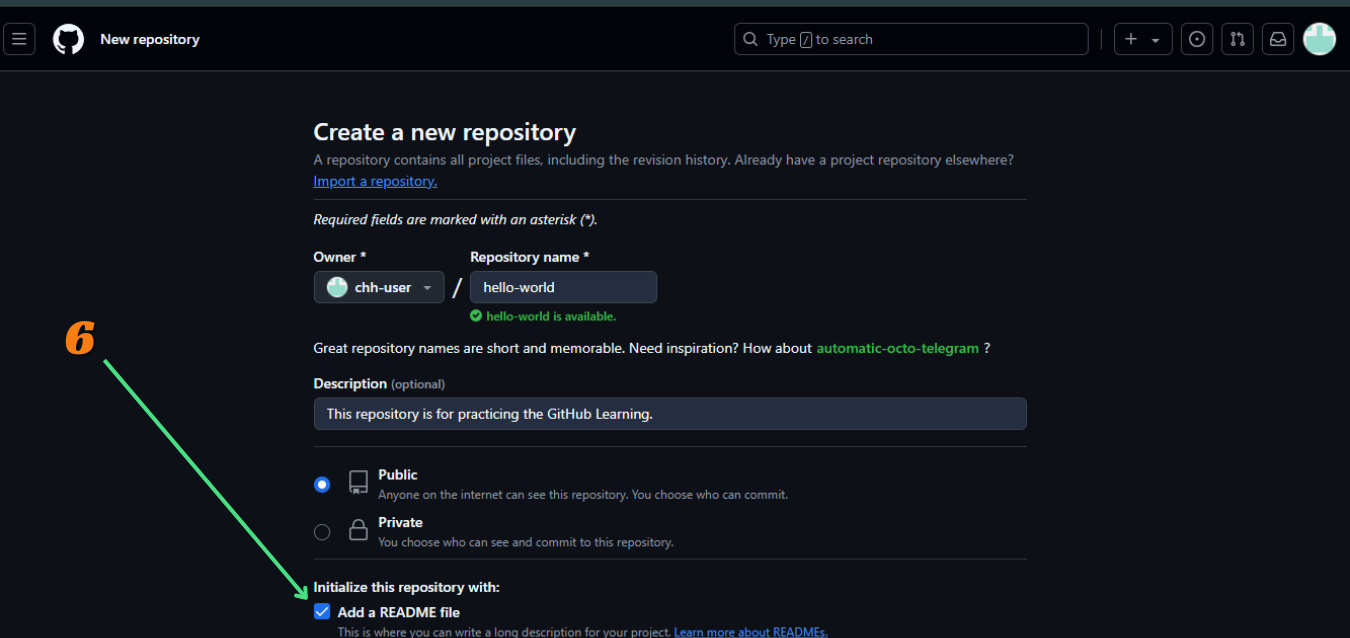The width and height of the screenshot is (1350, 638).
Task: Open the Issues icon in header
Action: (1197, 39)
